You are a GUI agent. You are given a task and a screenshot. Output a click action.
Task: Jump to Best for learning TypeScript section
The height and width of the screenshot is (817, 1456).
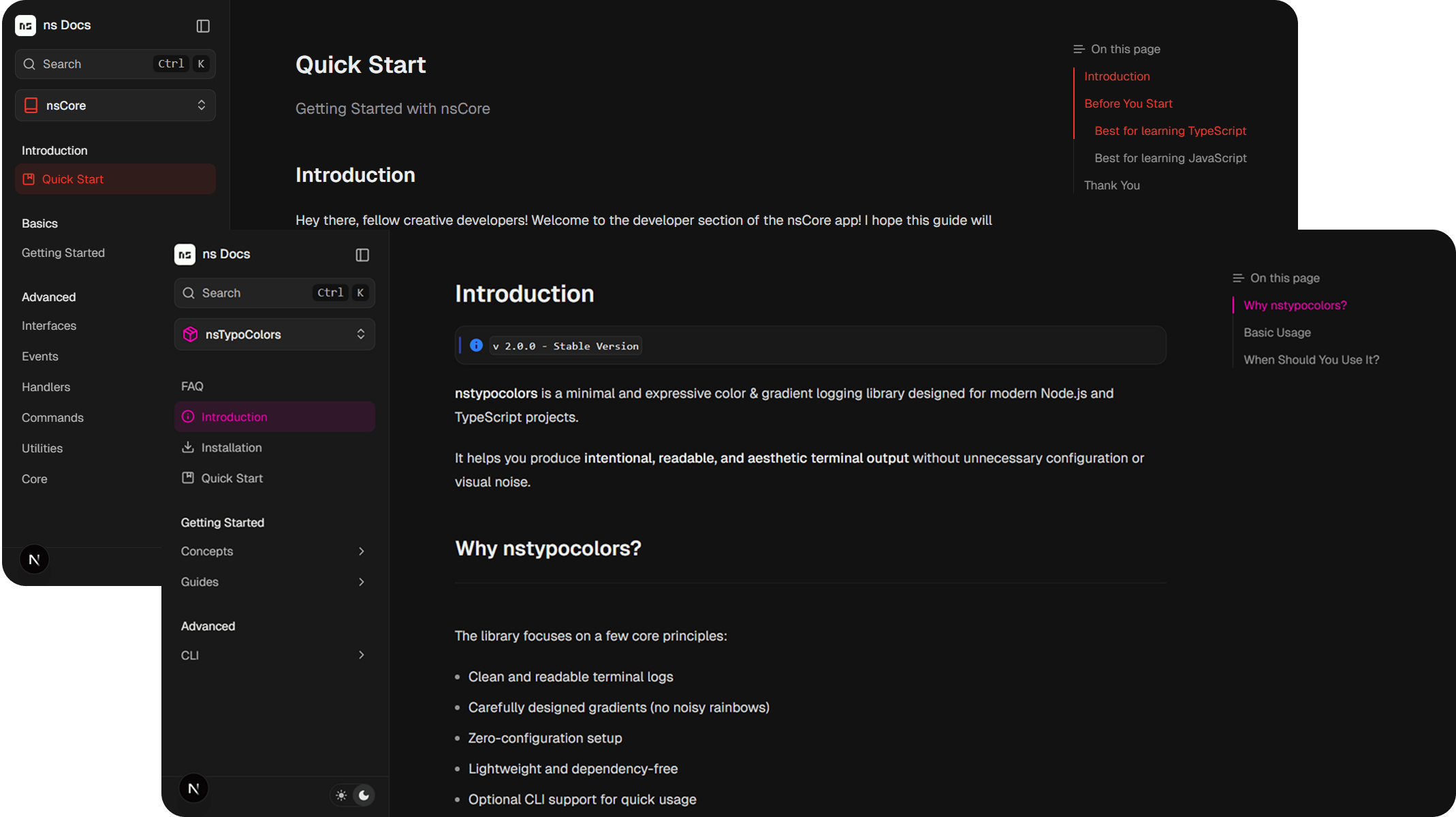pyautogui.click(x=1170, y=130)
